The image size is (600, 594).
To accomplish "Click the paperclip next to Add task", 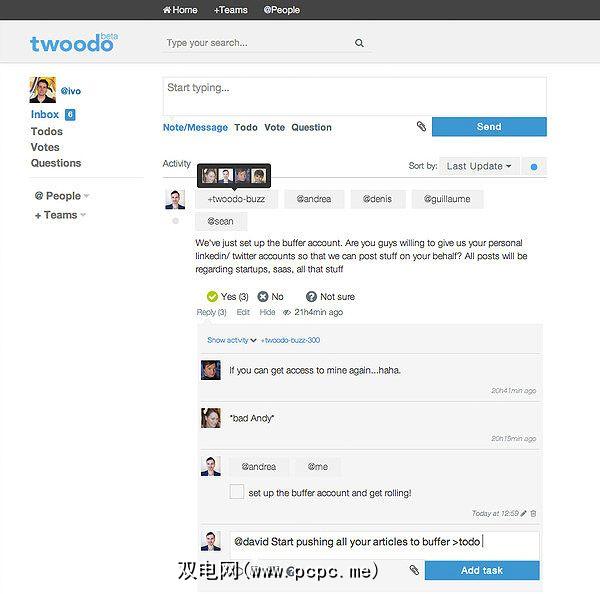I will click(414, 570).
